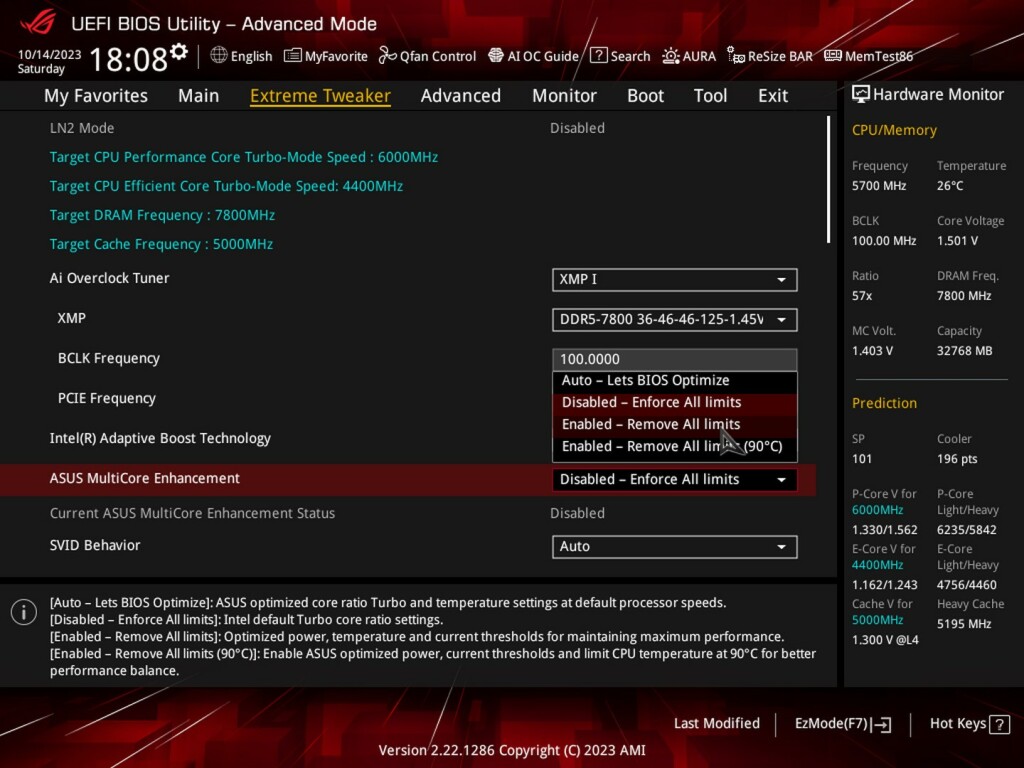Click Last Modified button
The height and width of the screenshot is (768, 1024).
point(716,724)
